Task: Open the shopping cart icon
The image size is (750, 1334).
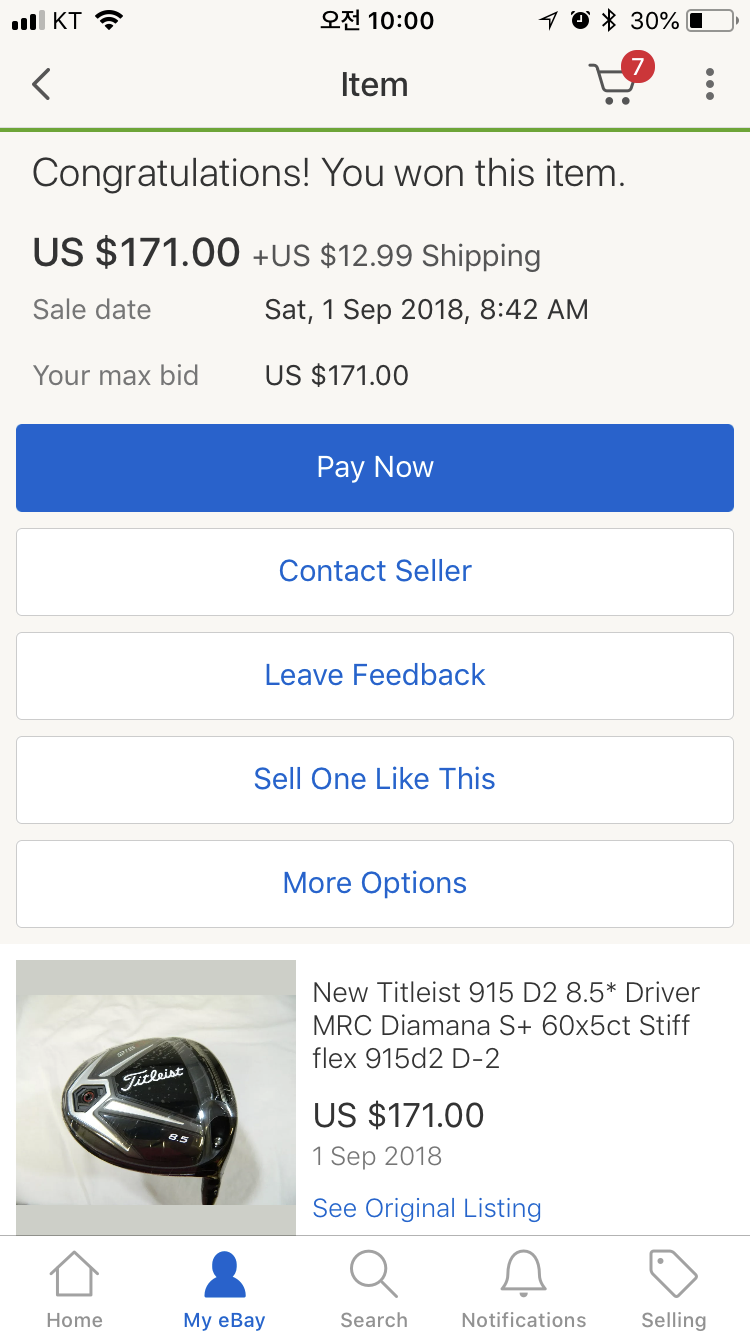Action: 612,86
